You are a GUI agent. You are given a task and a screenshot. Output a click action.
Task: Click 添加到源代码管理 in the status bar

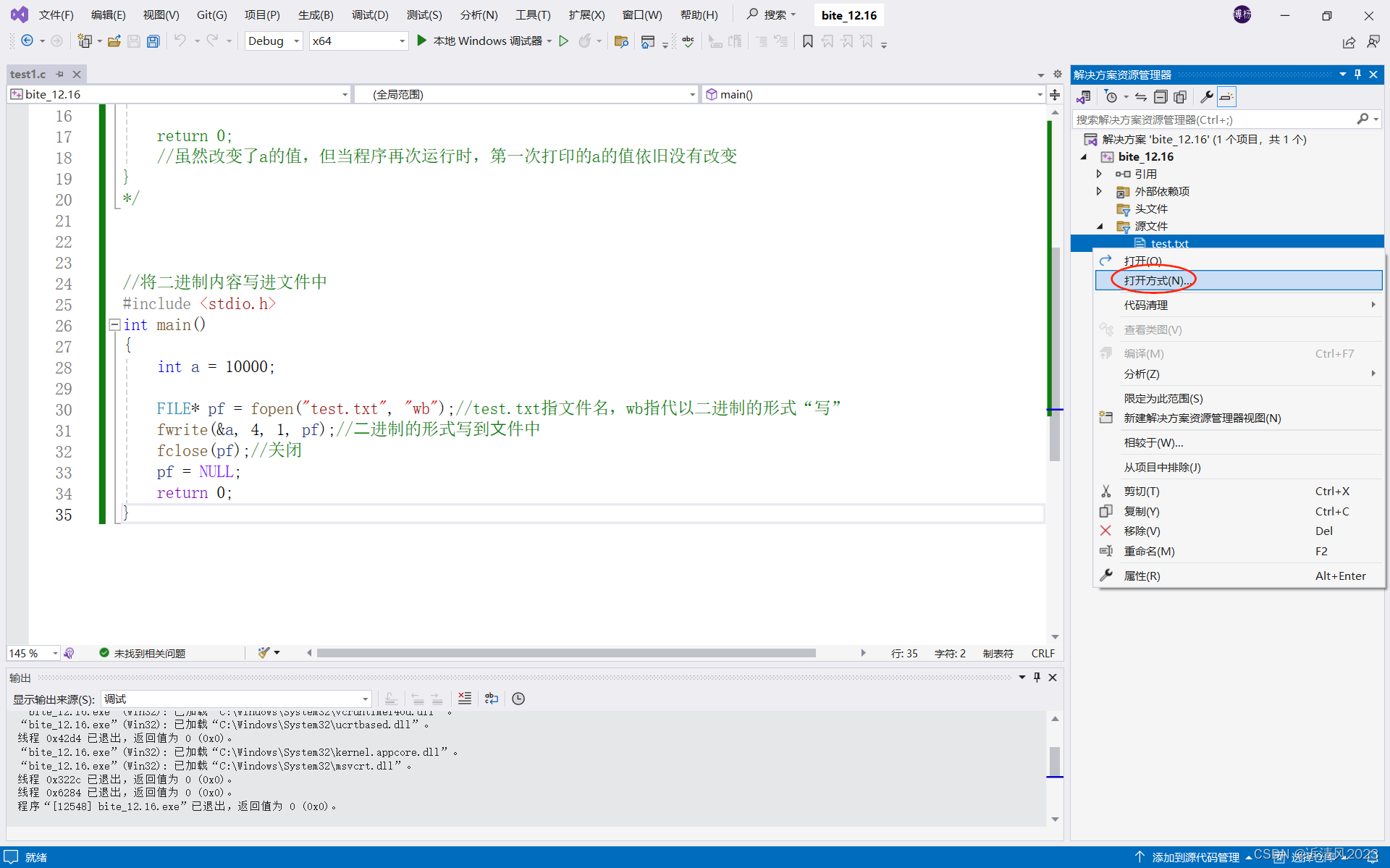(x=1195, y=857)
